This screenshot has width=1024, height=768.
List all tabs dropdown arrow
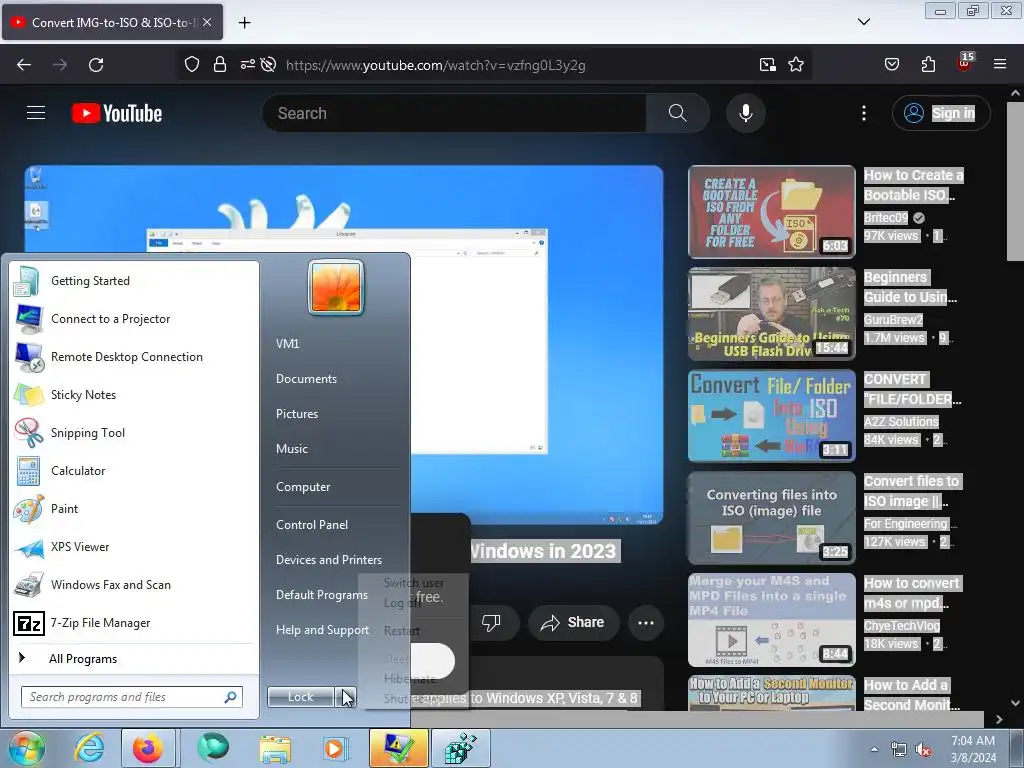click(864, 22)
